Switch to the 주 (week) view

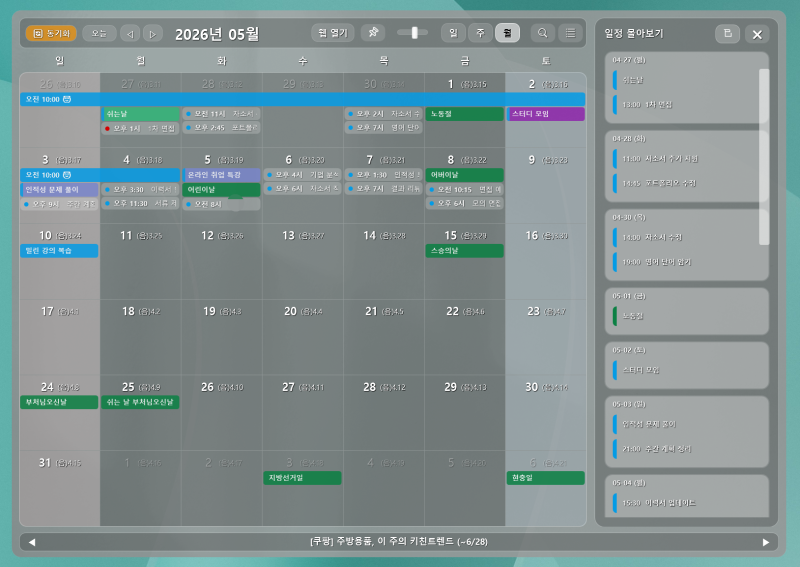coord(480,33)
